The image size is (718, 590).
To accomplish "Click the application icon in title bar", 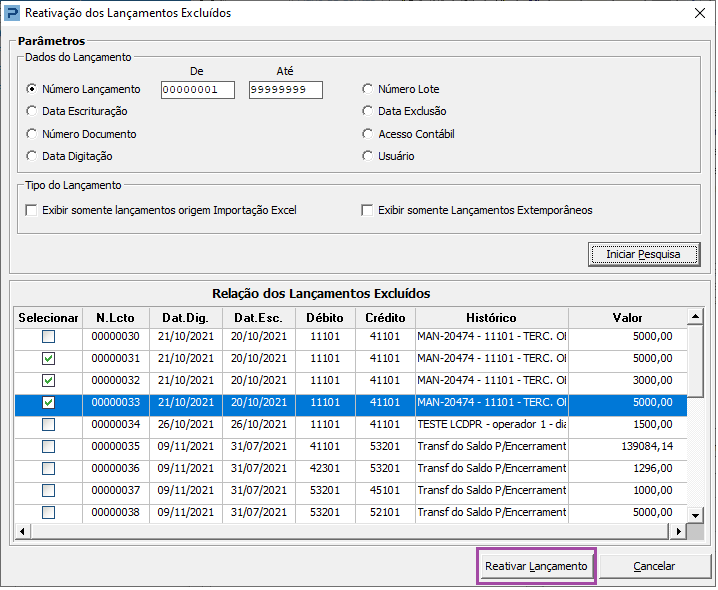I will click(x=11, y=13).
